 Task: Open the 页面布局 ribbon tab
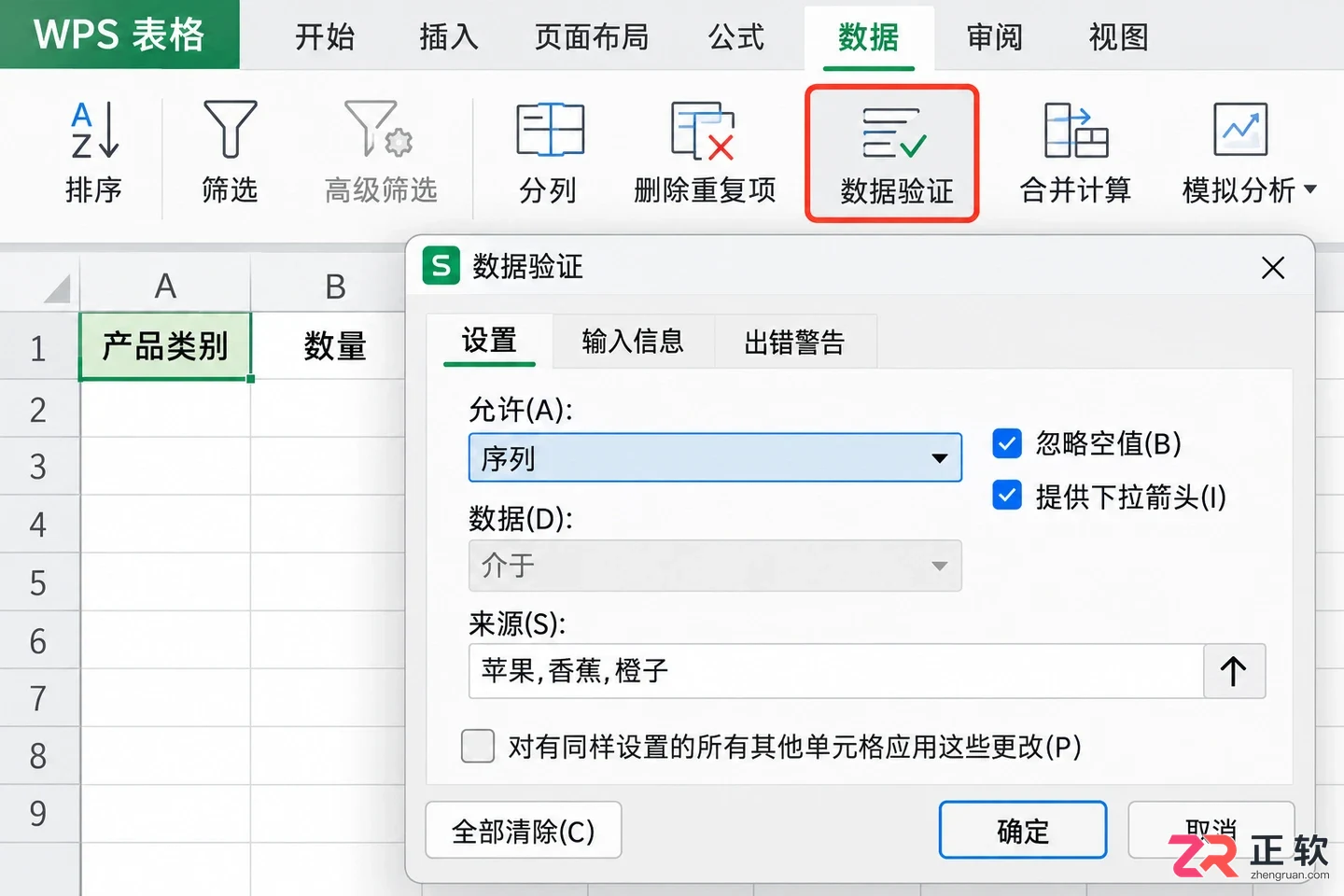pos(592,37)
